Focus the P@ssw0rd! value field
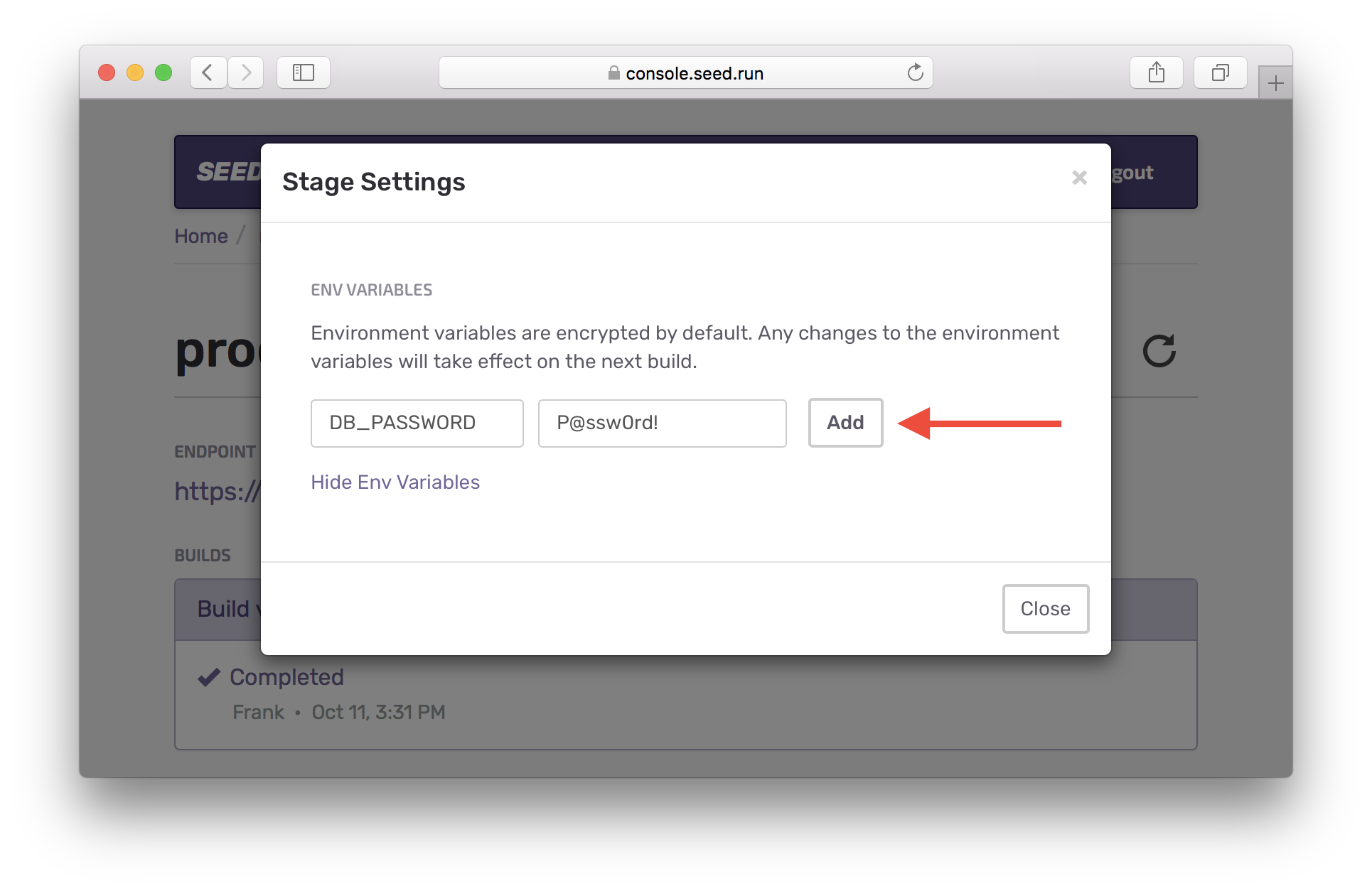This screenshot has width=1372, height=891. (662, 423)
